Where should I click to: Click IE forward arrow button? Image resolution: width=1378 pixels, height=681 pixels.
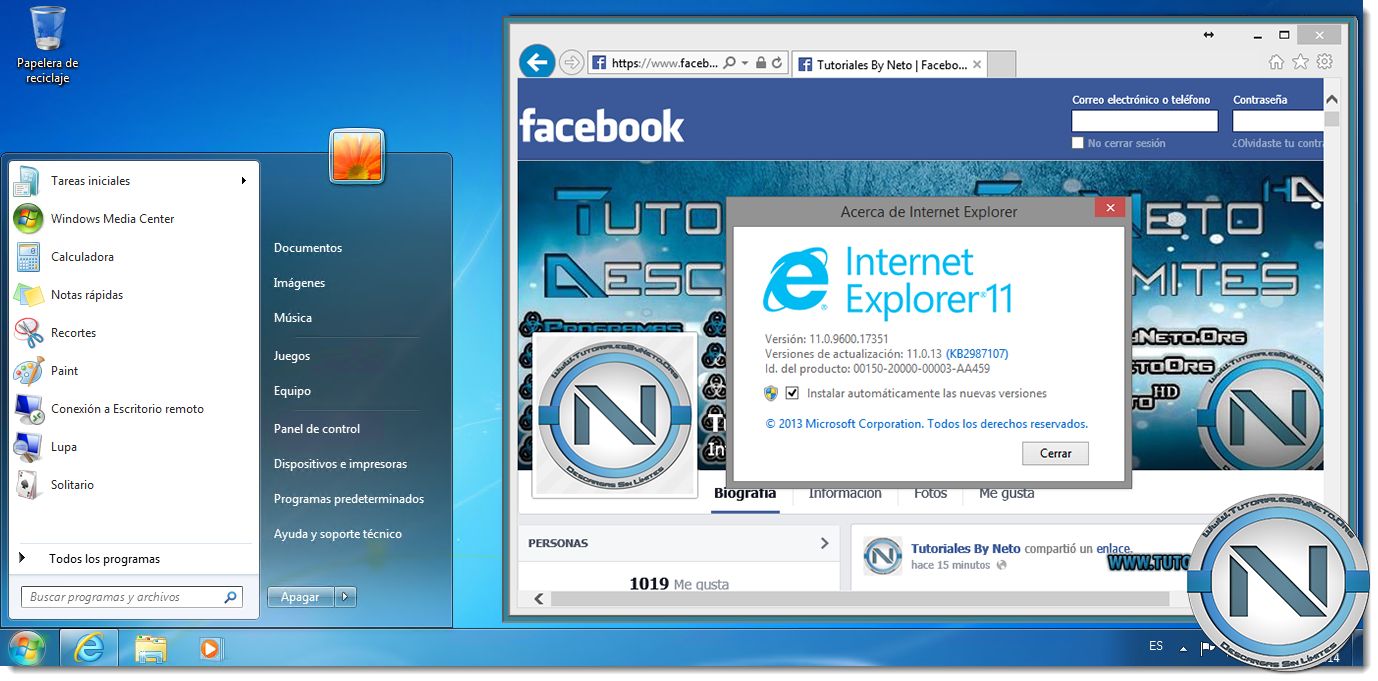coord(571,63)
